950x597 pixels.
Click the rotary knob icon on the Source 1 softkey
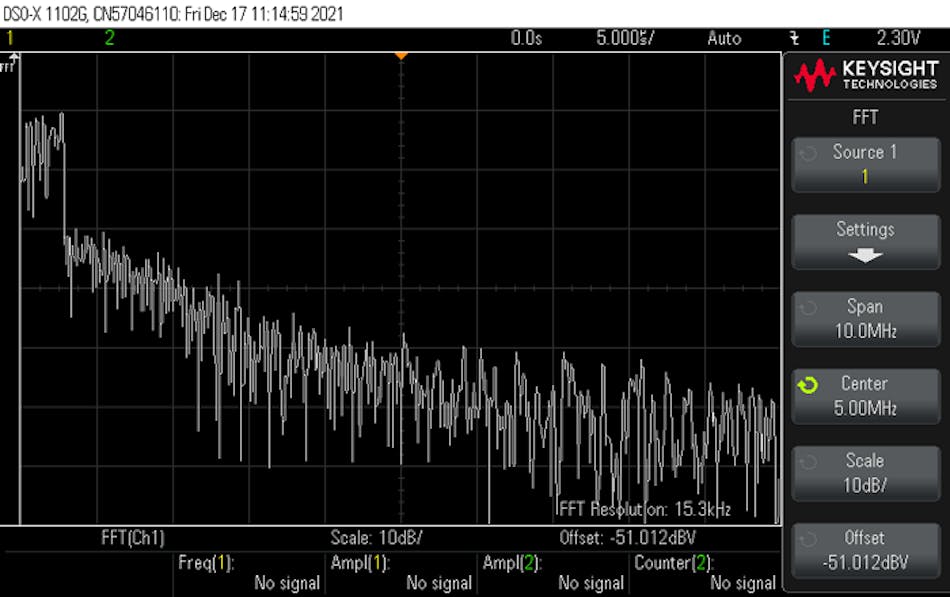click(x=809, y=152)
